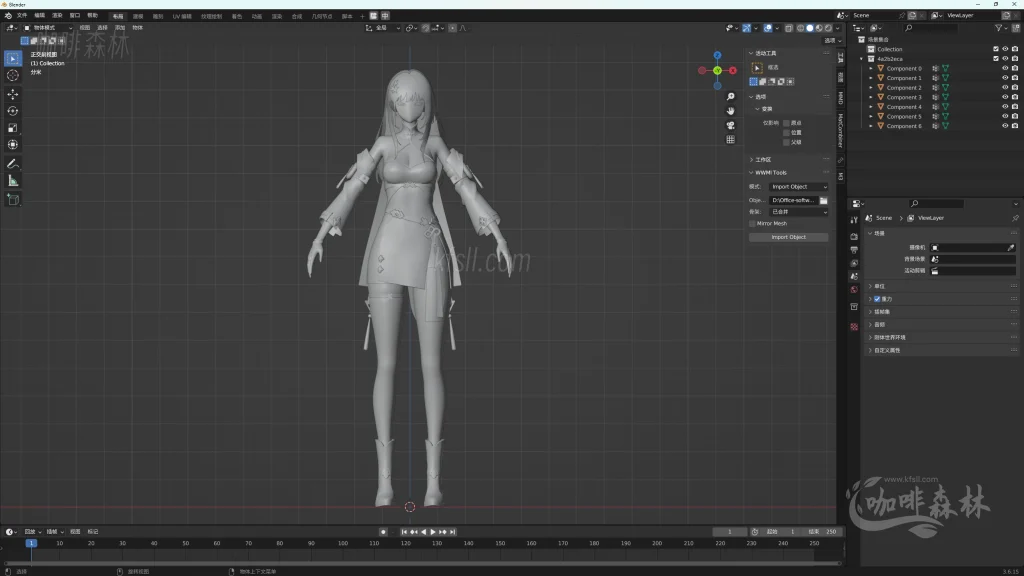Image resolution: width=1024 pixels, height=576 pixels.
Task: Open the Render properties tab icon
Action: pyautogui.click(x=854, y=236)
